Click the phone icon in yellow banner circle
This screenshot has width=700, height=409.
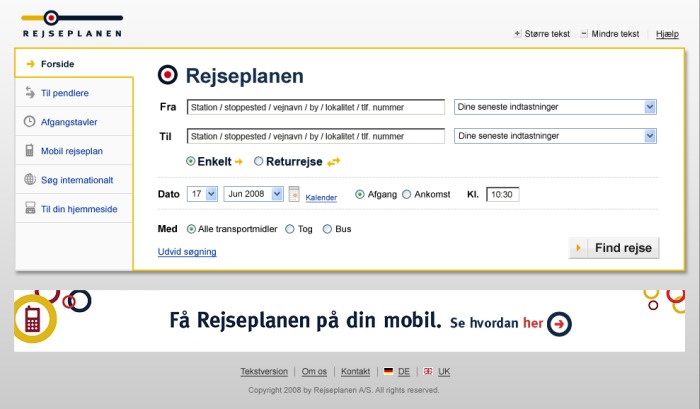point(33,319)
